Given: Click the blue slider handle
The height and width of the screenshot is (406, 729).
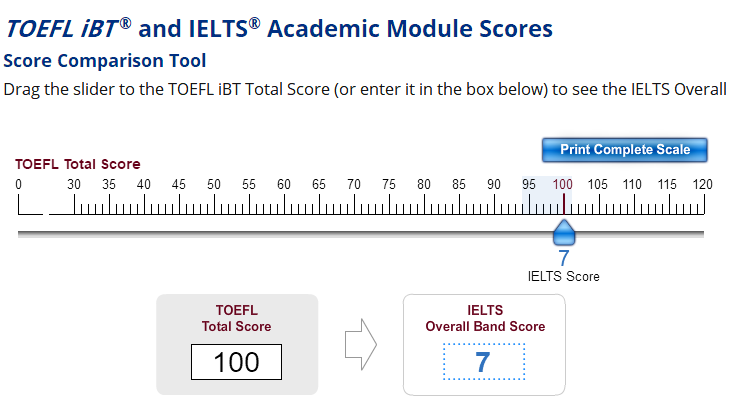Looking at the screenshot, I should (564, 234).
